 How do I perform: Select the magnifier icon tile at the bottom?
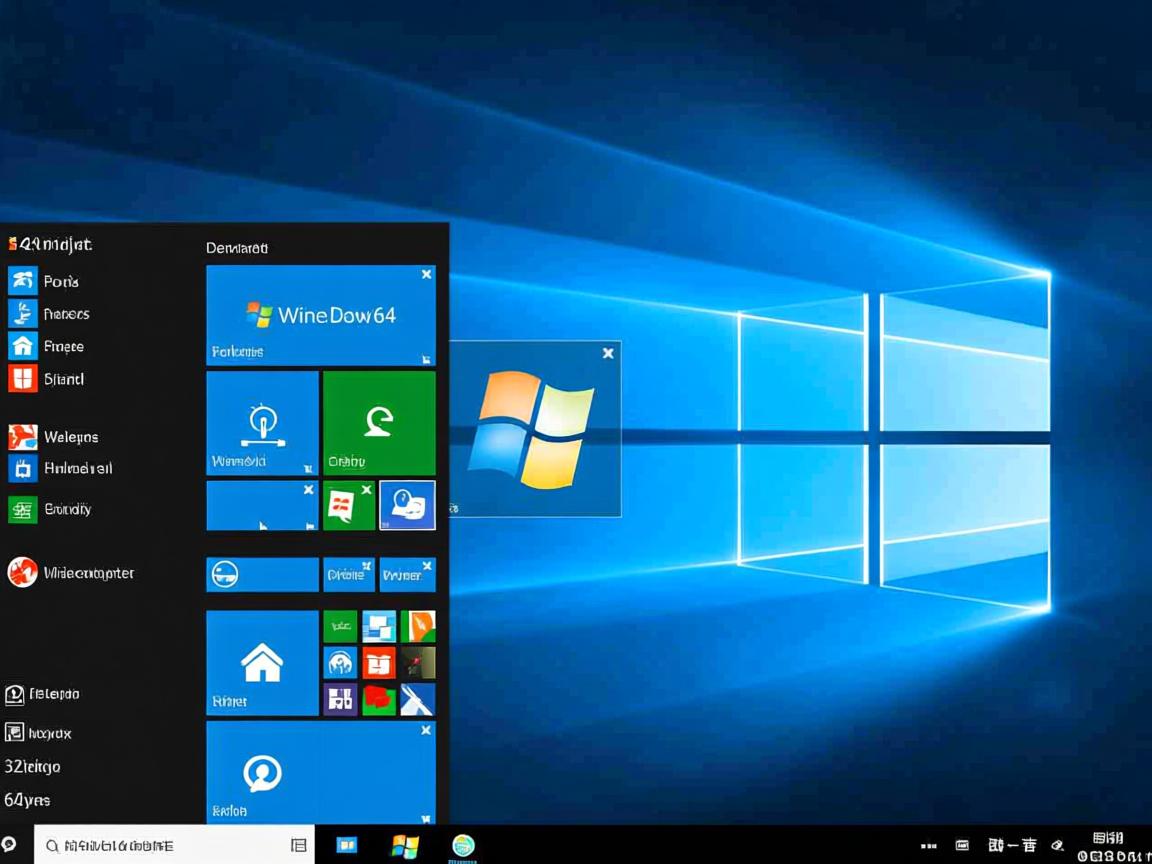point(261,772)
